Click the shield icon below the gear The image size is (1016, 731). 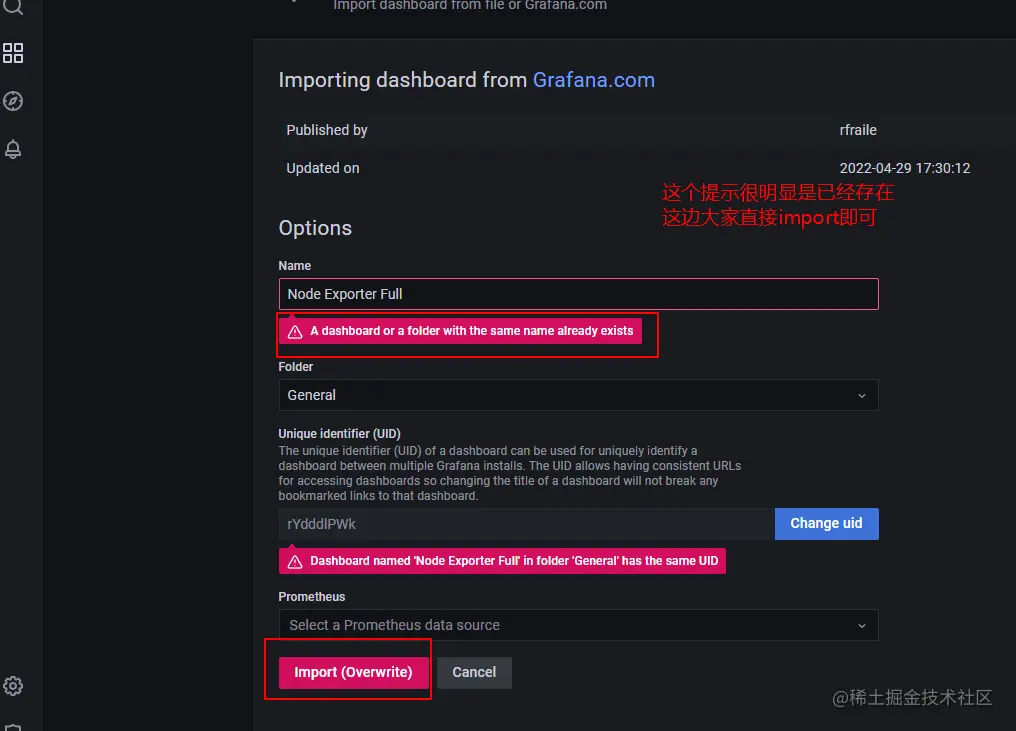tap(13, 726)
